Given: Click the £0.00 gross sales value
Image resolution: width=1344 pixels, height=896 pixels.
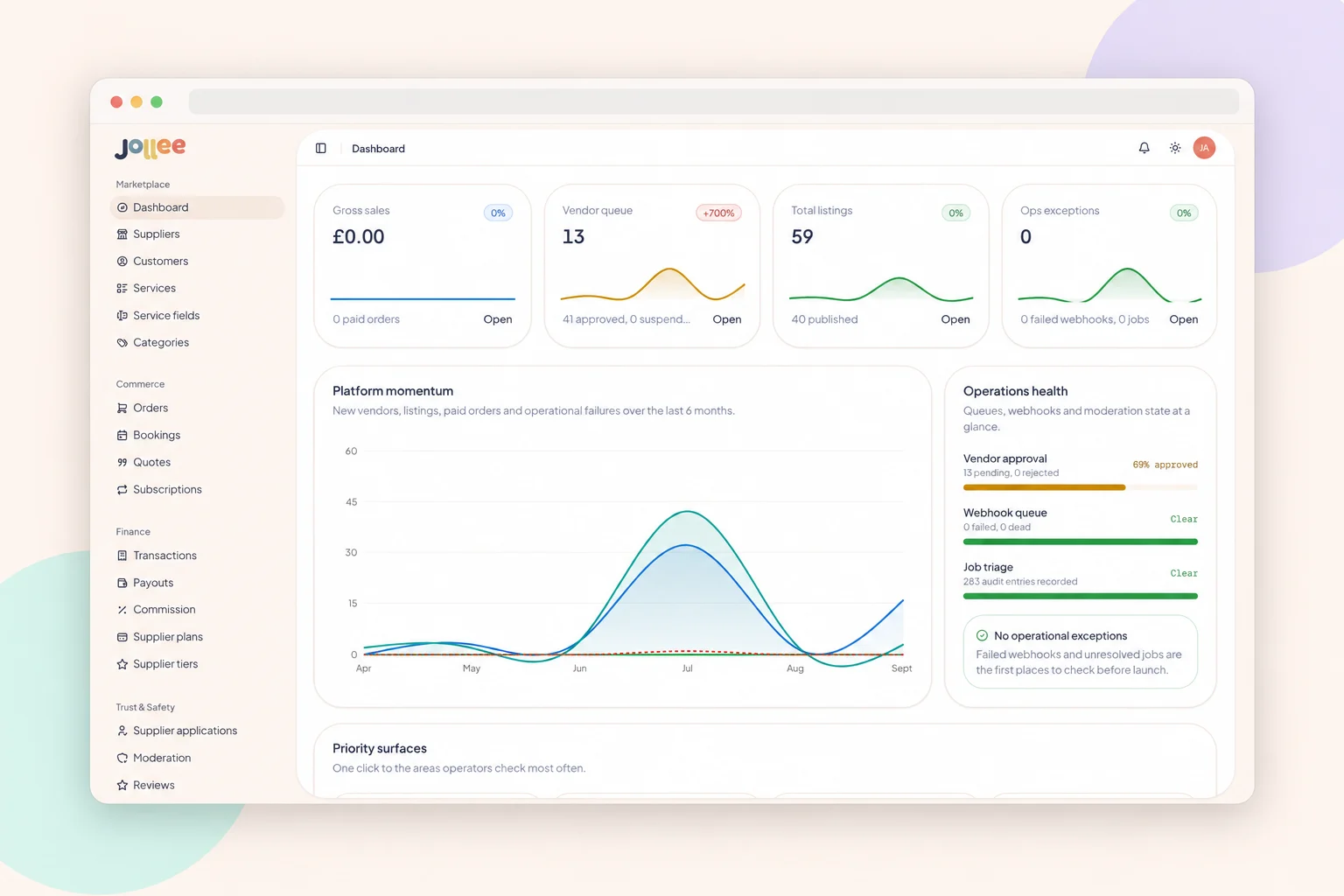Looking at the screenshot, I should [358, 236].
